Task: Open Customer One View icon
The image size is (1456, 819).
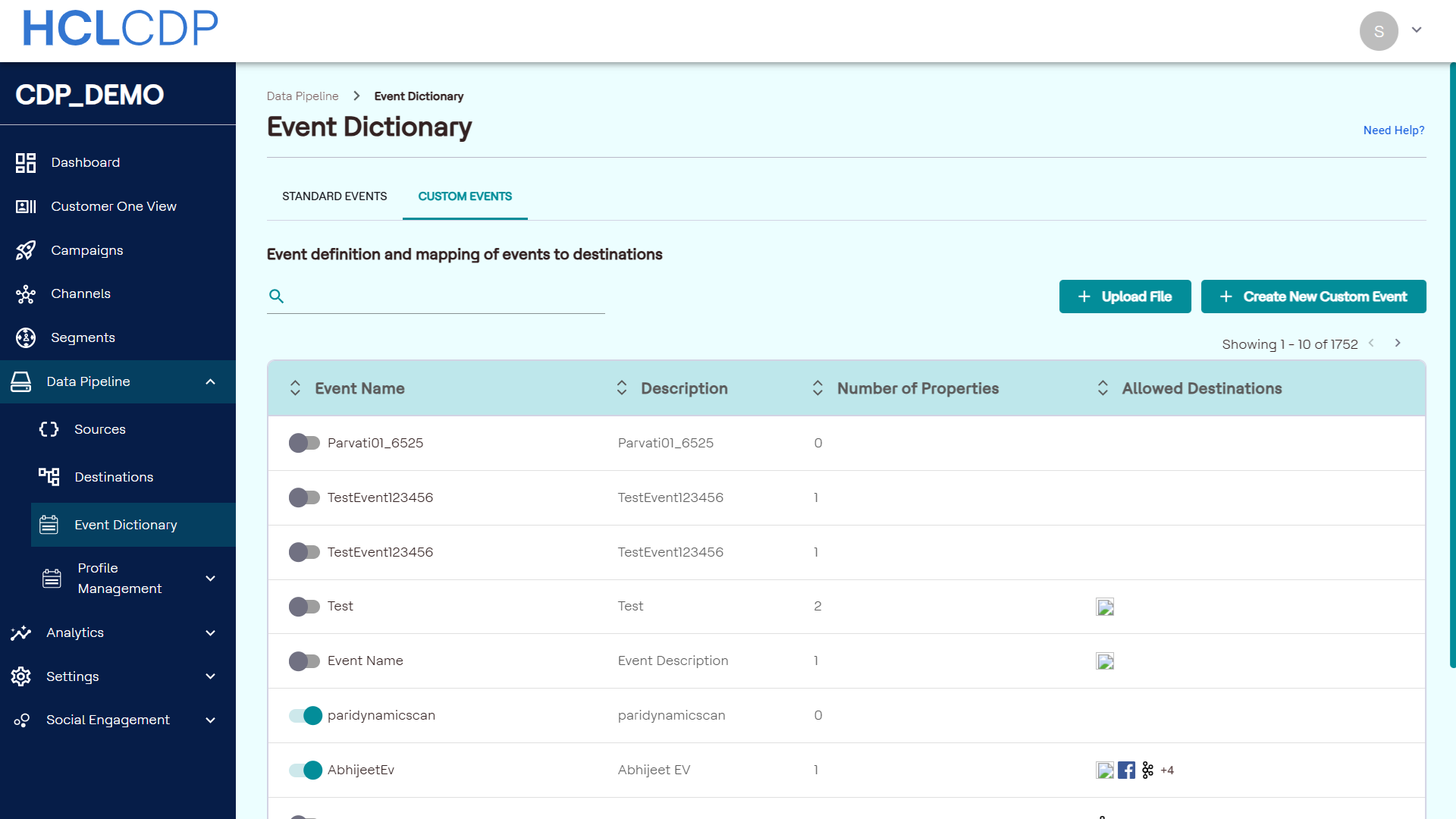Action: tap(26, 206)
